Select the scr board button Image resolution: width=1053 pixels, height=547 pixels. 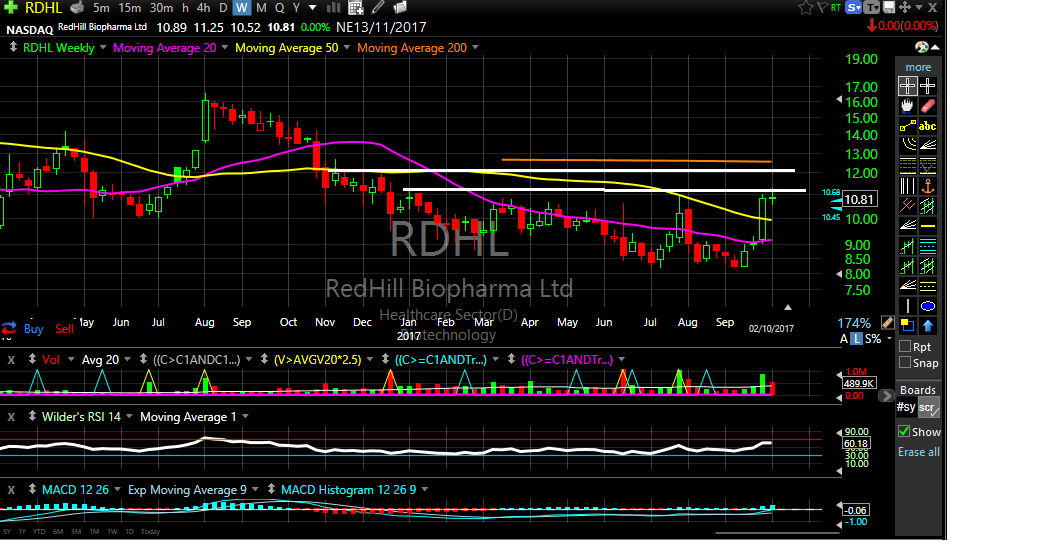pos(927,407)
